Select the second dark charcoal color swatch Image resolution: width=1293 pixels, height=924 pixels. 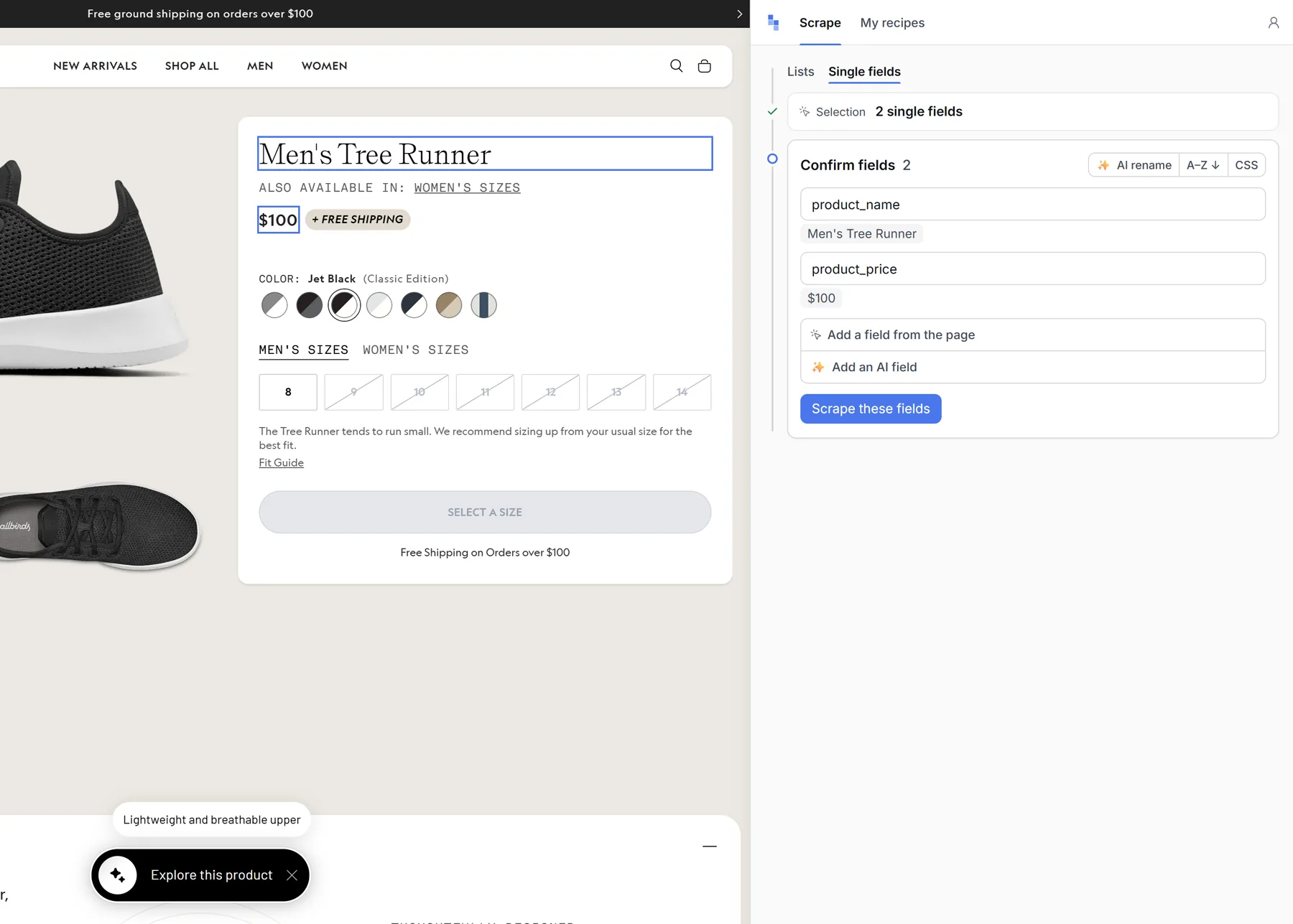click(310, 305)
